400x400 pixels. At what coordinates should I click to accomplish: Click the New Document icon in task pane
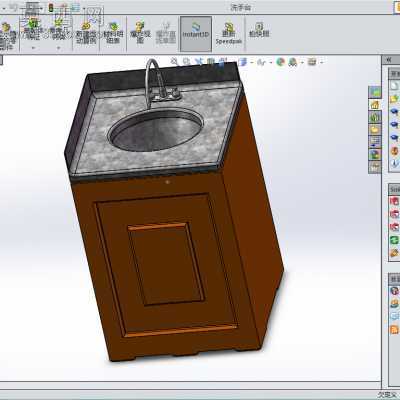(x=395, y=86)
